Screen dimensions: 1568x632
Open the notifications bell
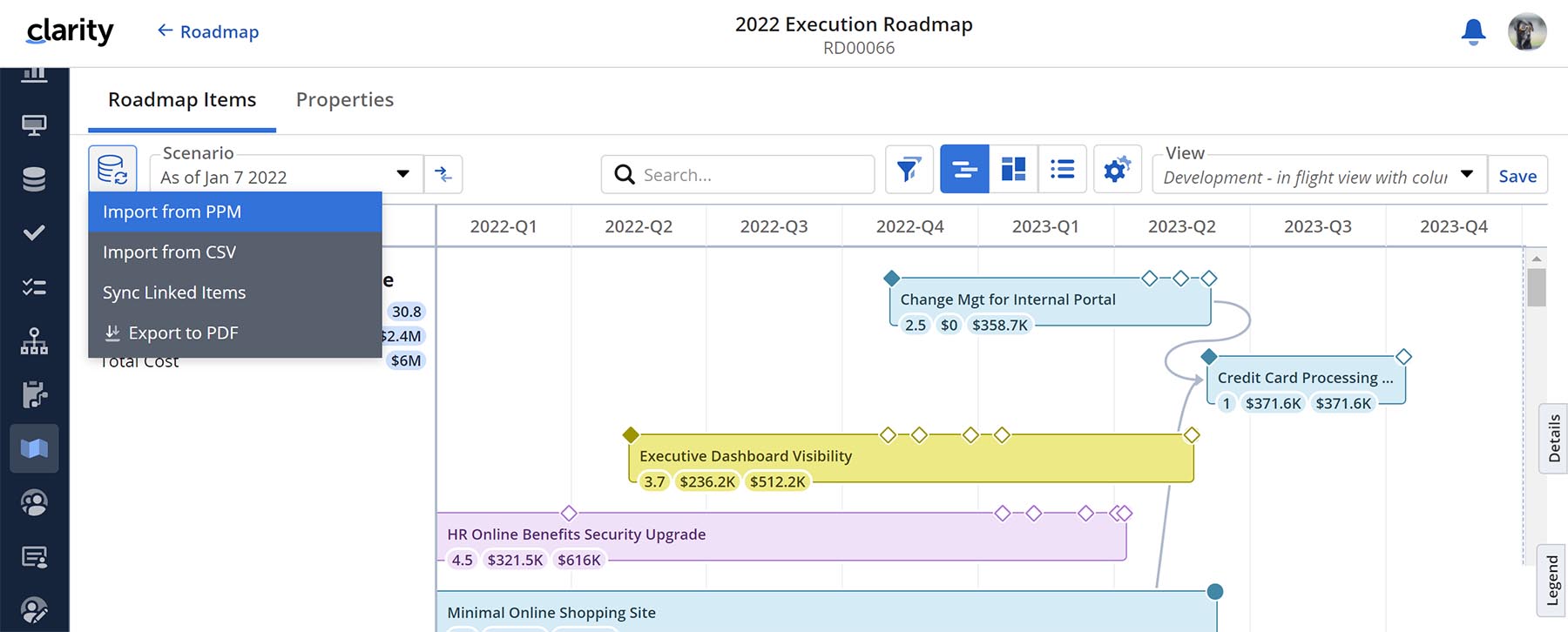(x=1473, y=32)
